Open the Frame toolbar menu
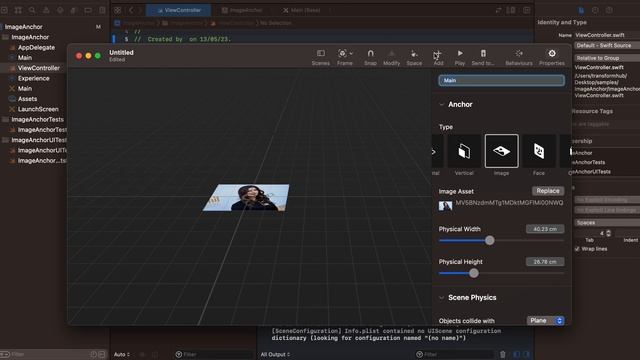Screen dimensions: 640x360 (345, 58)
